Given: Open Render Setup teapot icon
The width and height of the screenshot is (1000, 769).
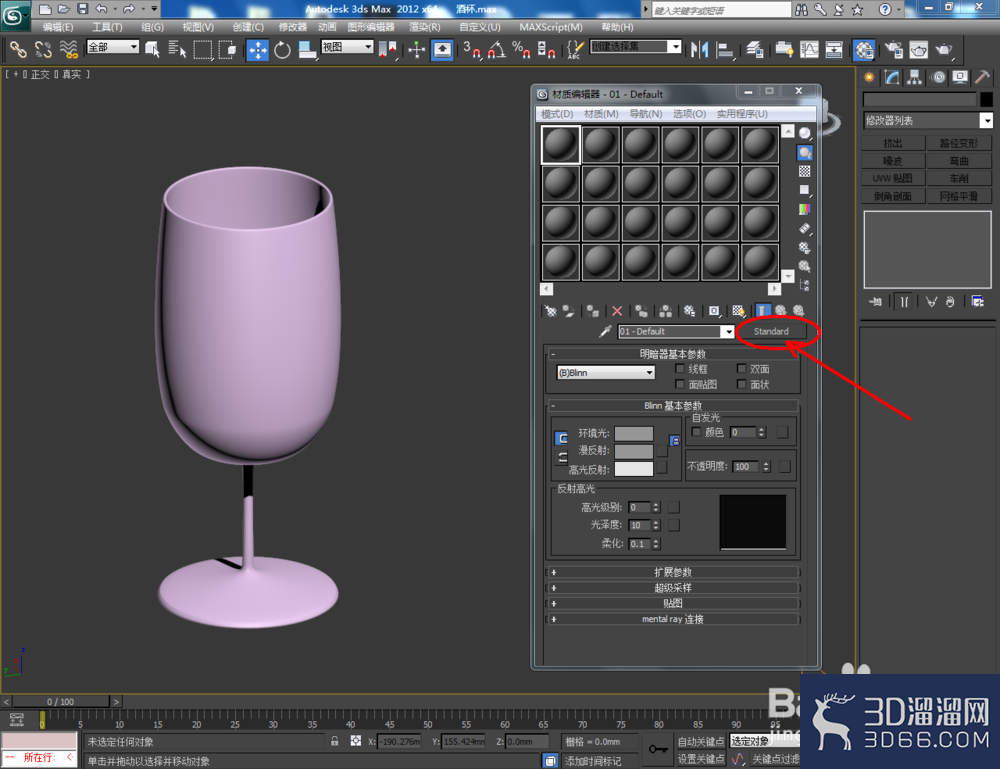Looking at the screenshot, I should tap(894, 50).
